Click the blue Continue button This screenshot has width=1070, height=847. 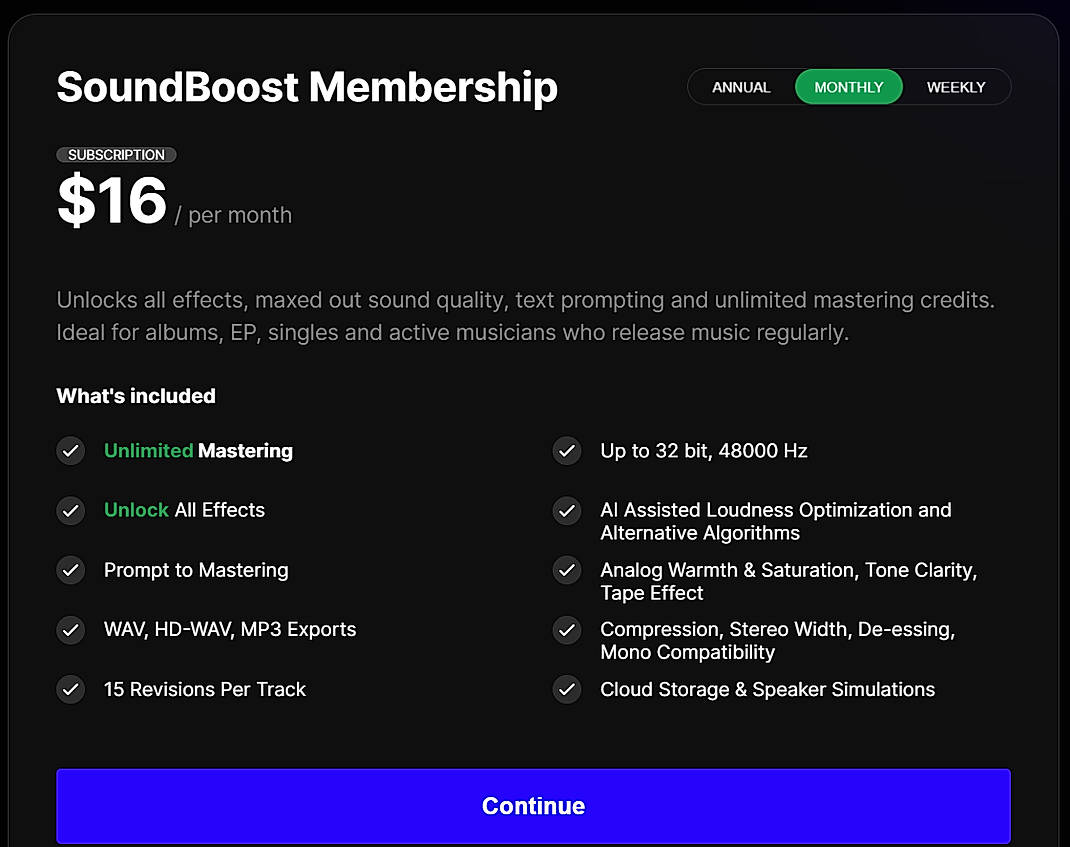tap(534, 806)
